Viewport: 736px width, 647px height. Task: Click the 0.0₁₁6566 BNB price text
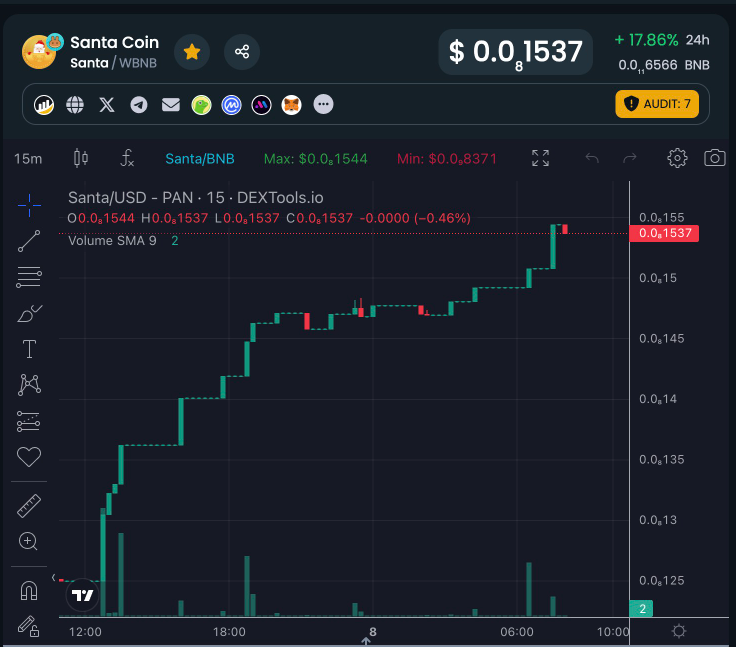point(664,65)
